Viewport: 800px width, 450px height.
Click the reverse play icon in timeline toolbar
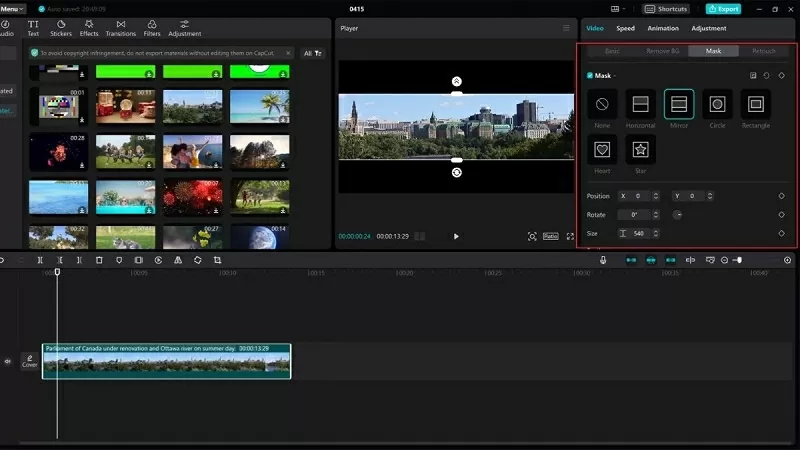158,260
